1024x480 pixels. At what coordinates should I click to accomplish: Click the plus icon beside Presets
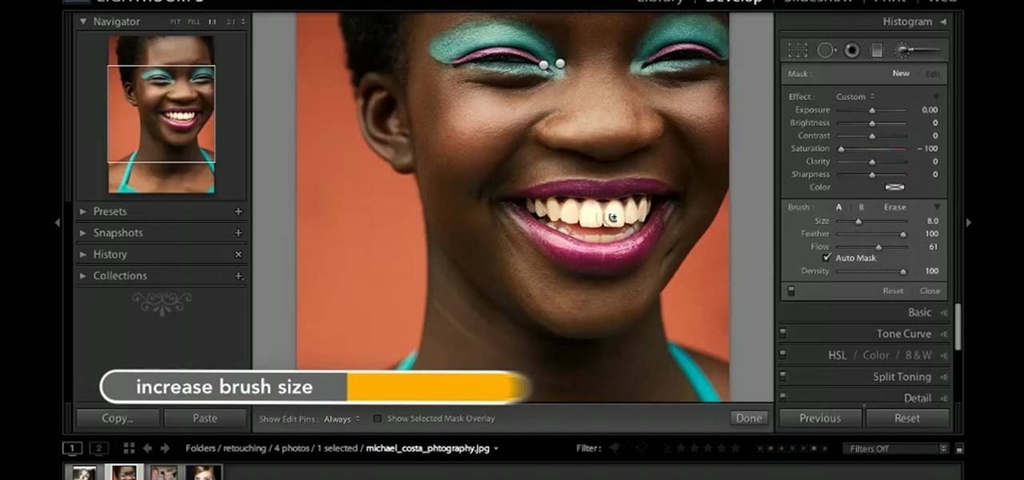point(238,212)
